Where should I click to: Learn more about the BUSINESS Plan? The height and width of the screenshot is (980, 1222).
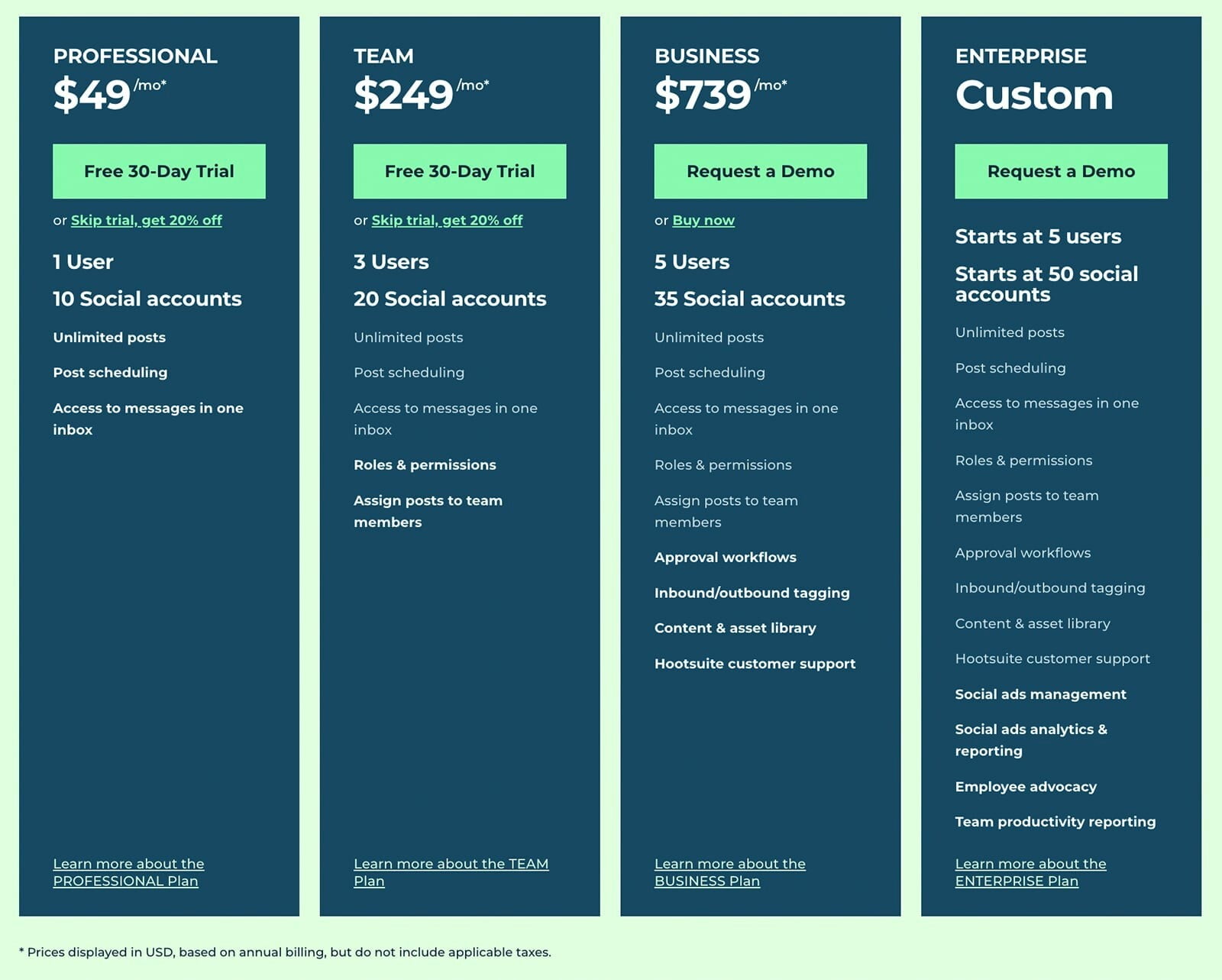pyautogui.click(x=729, y=872)
